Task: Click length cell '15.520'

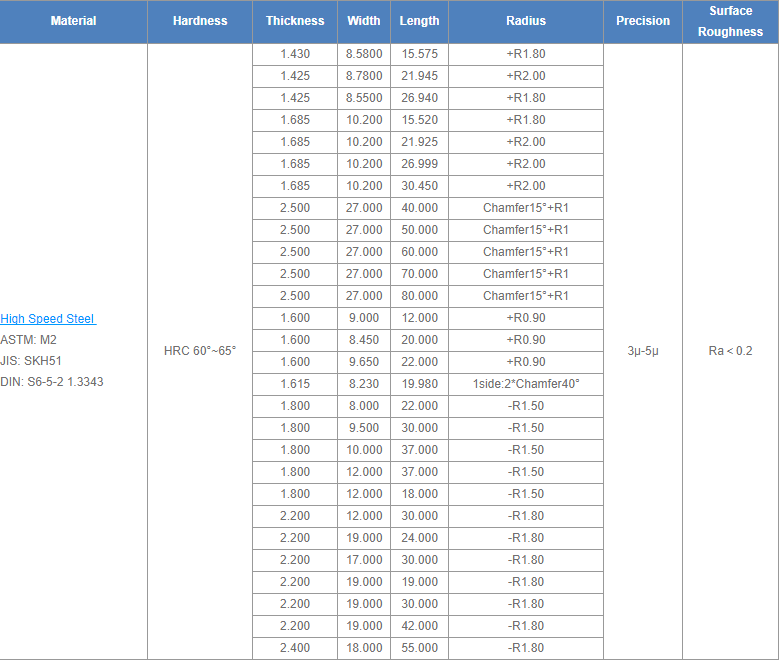Action: [419, 120]
